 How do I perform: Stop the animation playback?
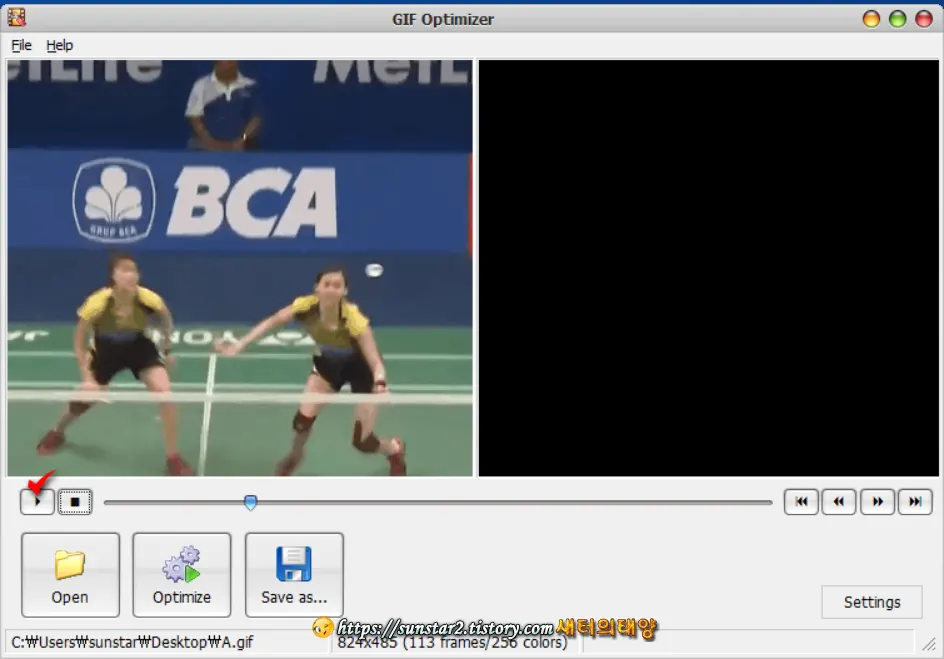coord(75,502)
